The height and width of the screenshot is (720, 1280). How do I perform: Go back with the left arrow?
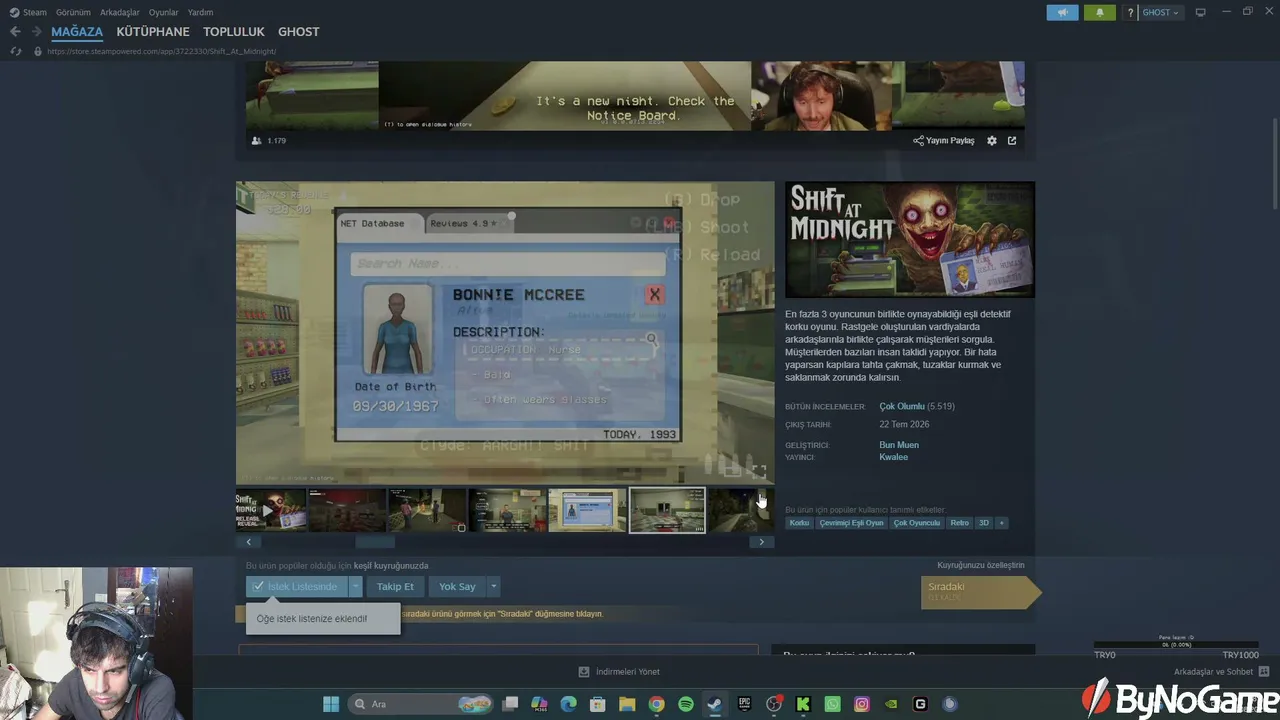(x=15, y=32)
